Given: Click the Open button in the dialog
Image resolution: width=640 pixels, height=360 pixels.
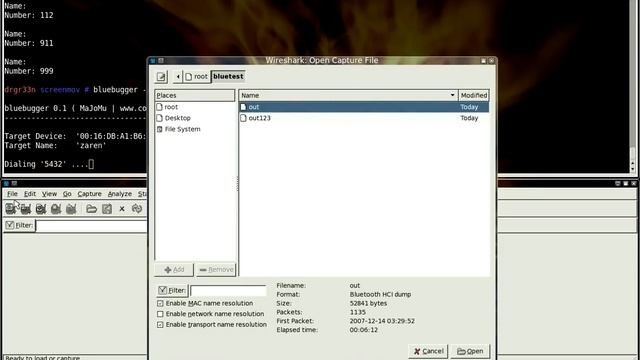Looking at the screenshot, I should 470,351.
